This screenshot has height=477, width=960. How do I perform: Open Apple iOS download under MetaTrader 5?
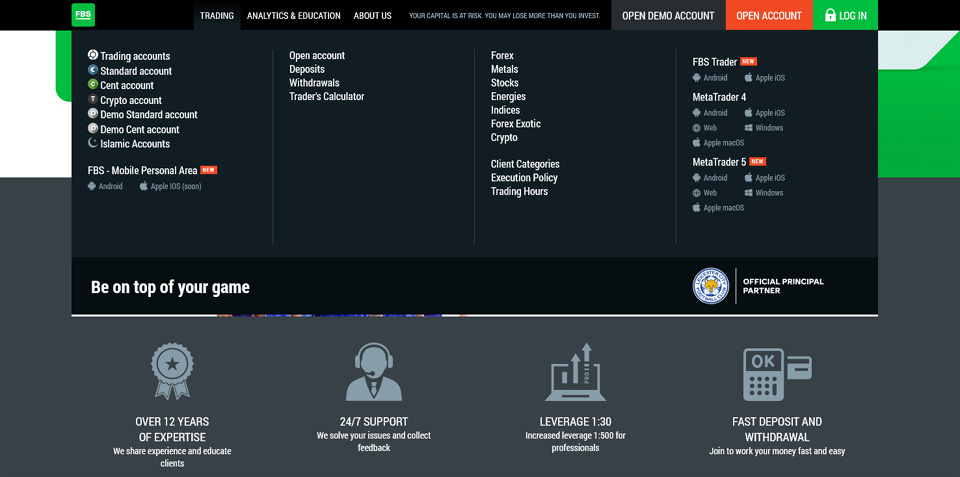pyautogui.click(x=765, y=178)
